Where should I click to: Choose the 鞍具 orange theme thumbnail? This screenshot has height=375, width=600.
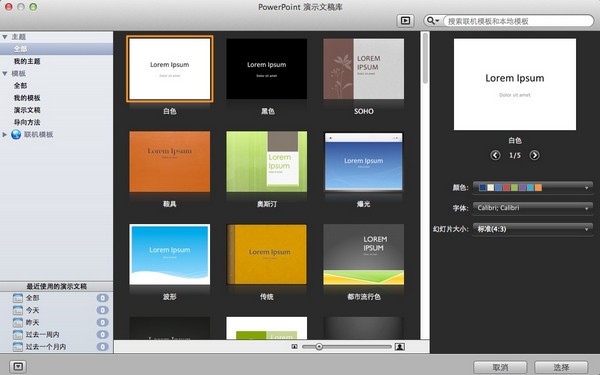pyautogui.click(x=170, y=161)
